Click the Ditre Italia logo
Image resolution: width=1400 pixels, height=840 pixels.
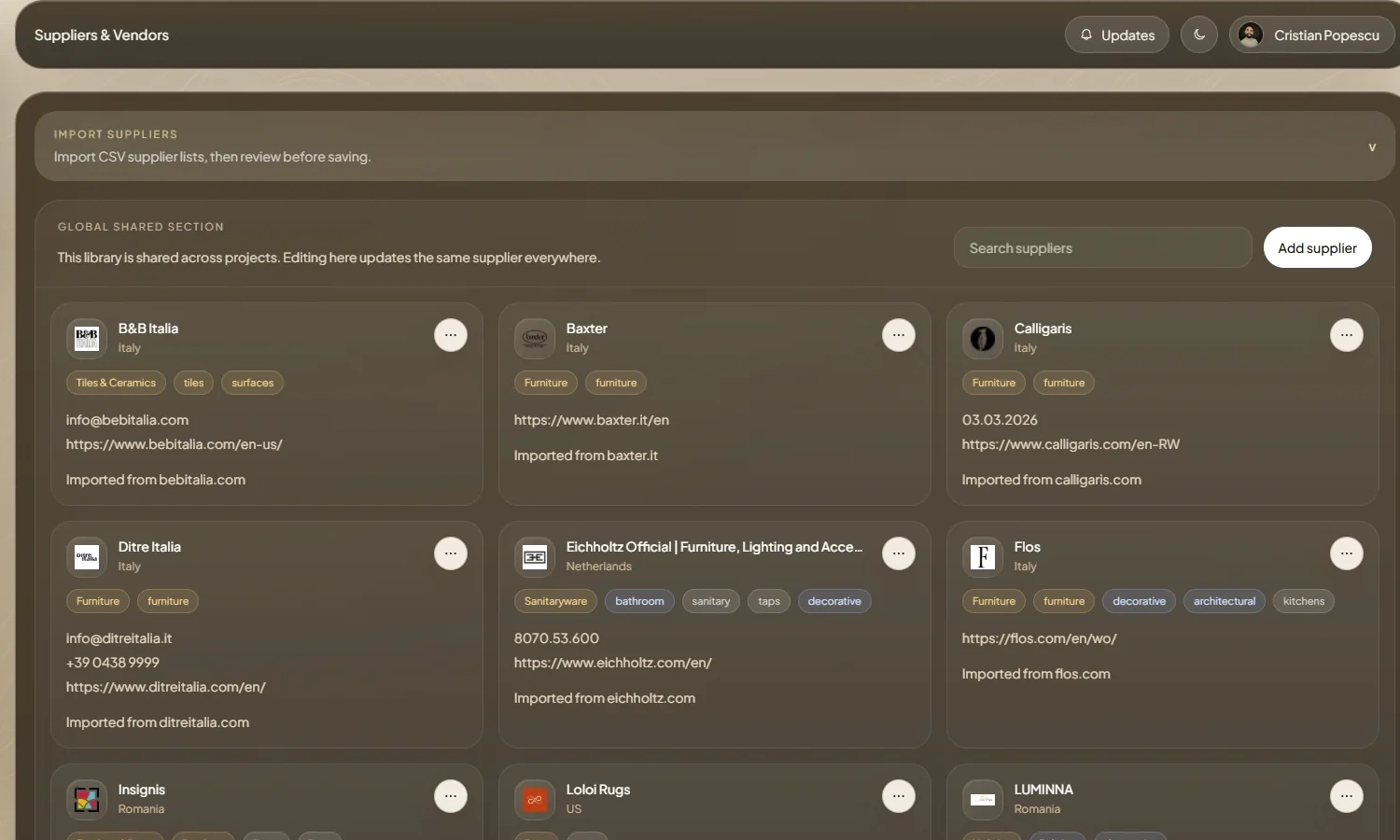click(87, 556)
